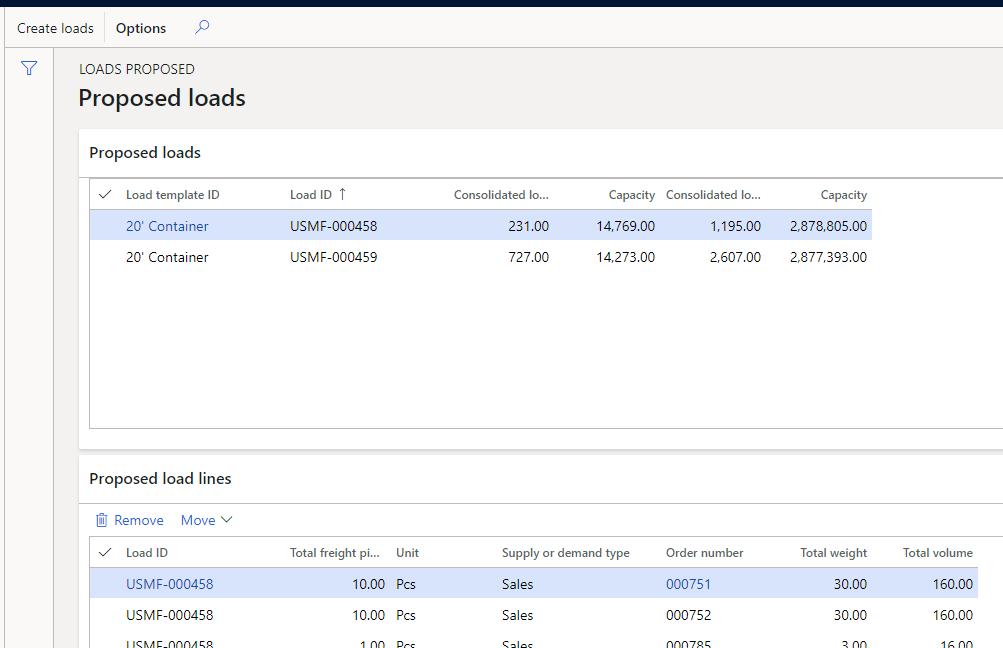Click trash icon next to Remove
Screen dimensions: 1003x648
click(x=102, y=520)
